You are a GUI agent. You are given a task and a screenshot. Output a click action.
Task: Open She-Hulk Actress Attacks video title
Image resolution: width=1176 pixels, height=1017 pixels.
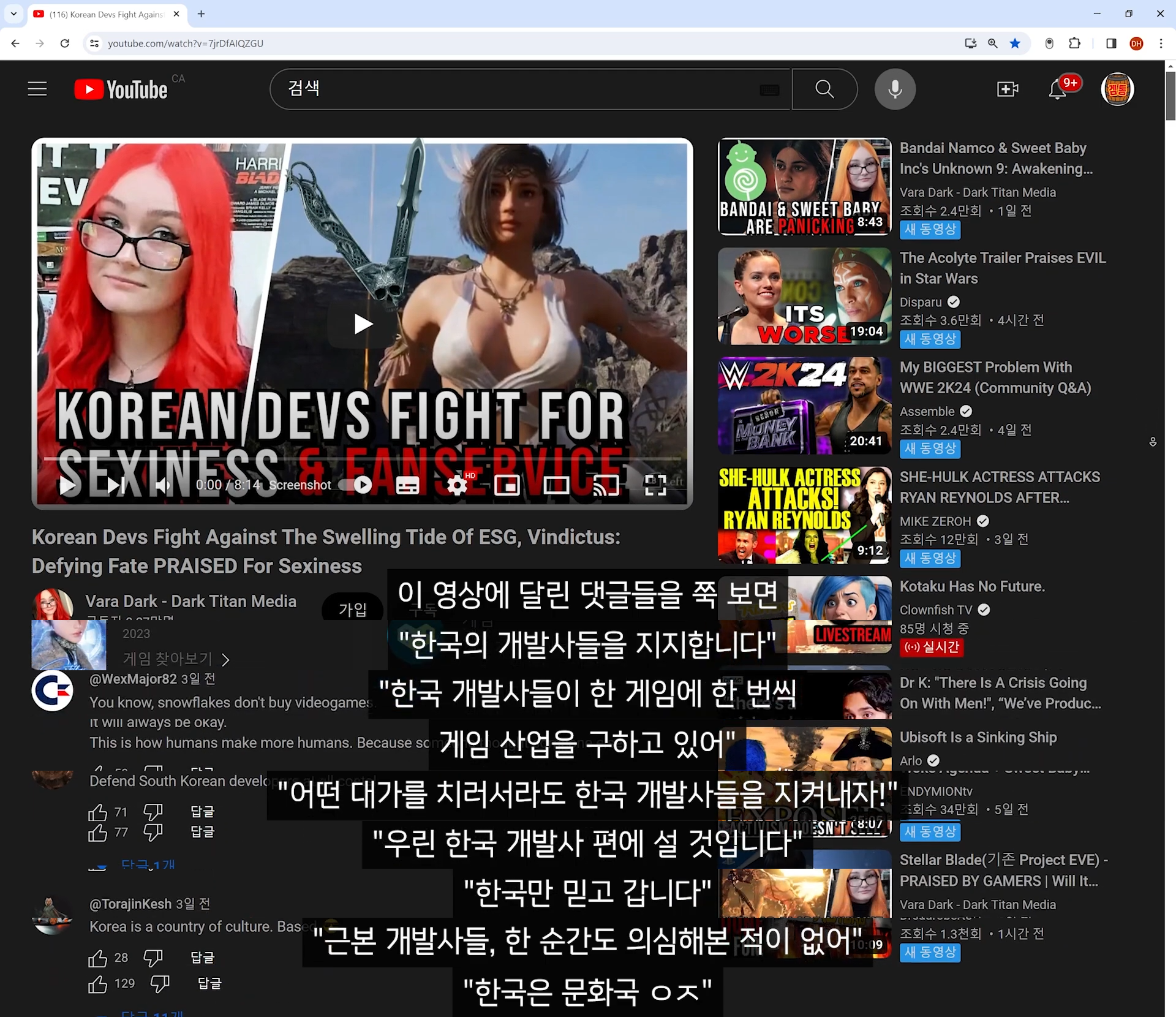tap(1000, 487)
